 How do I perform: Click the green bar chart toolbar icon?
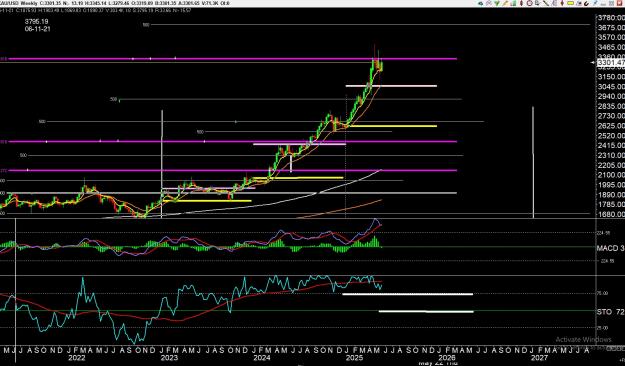[513, 3]
